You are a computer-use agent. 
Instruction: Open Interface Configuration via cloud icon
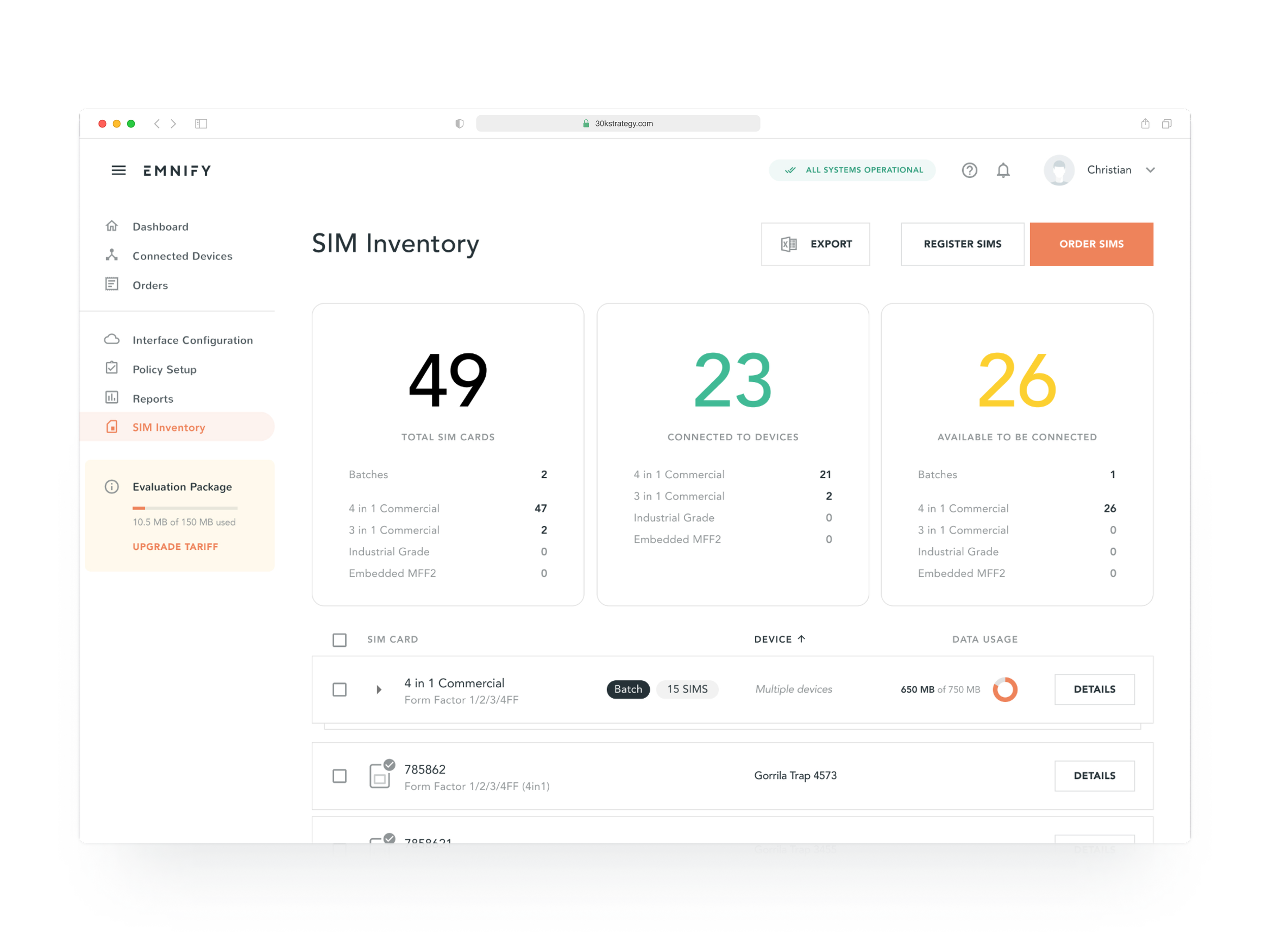point(113,339)
